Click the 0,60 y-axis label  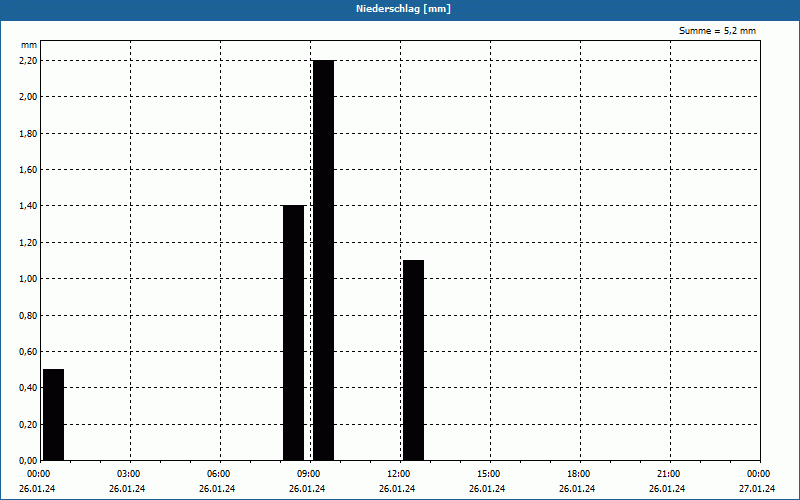pos(28,352)
